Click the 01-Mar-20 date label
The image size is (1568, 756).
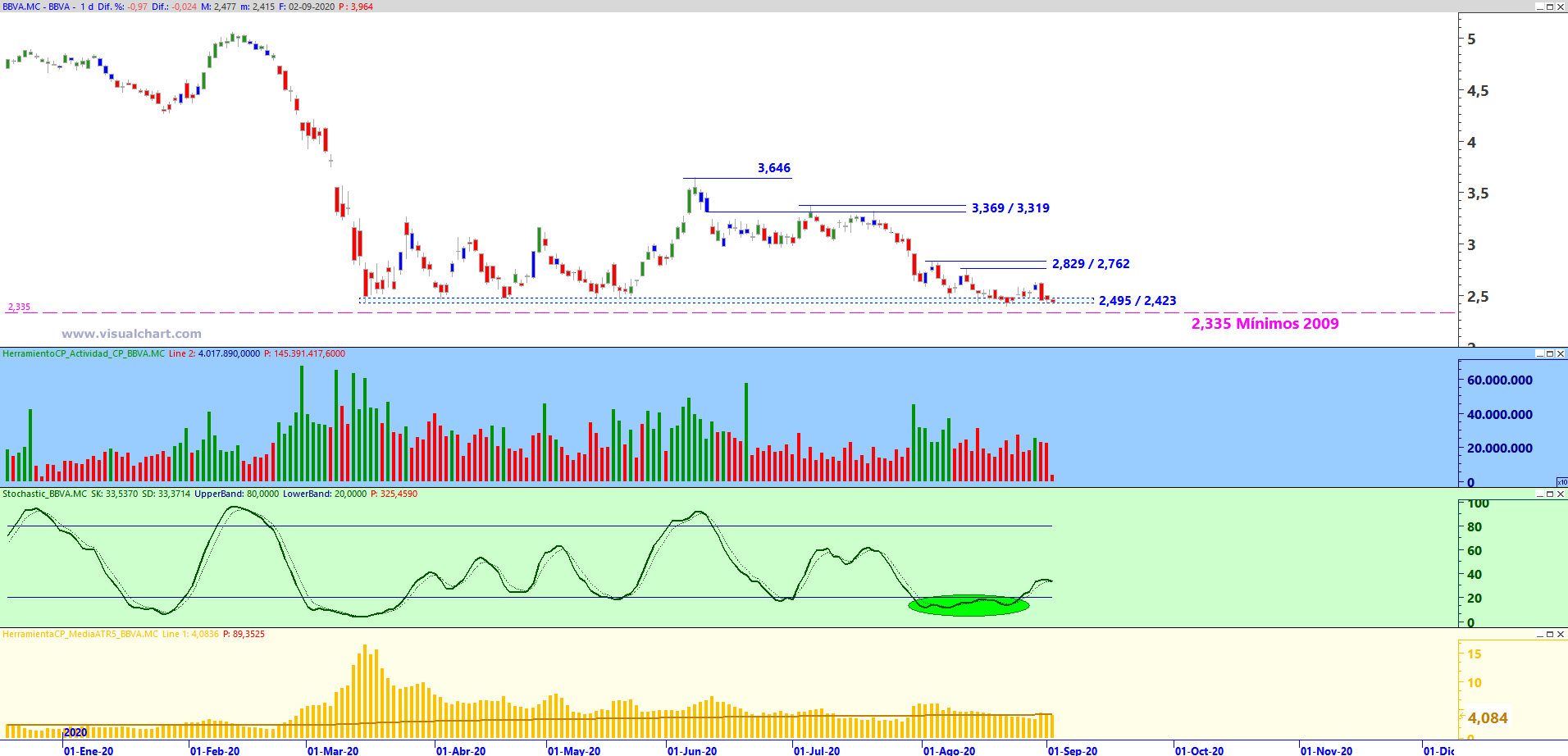333,750
